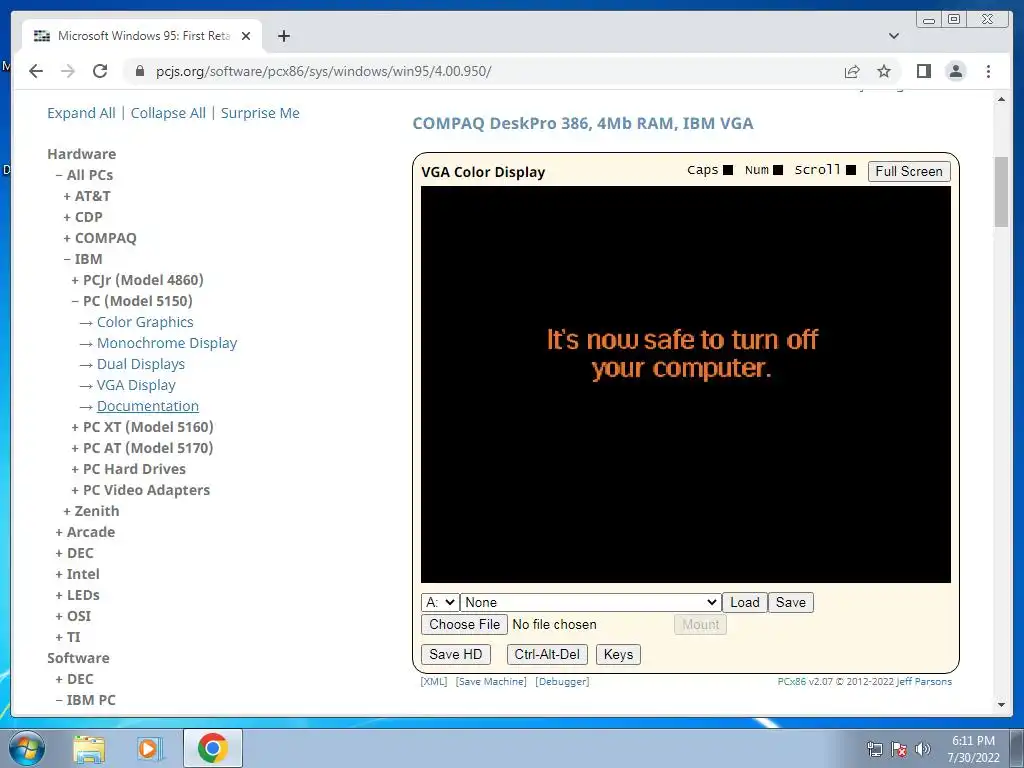Toggle the Caps lock indicator
This screenshot has height=768, width=1024.
tap(728, 170)
